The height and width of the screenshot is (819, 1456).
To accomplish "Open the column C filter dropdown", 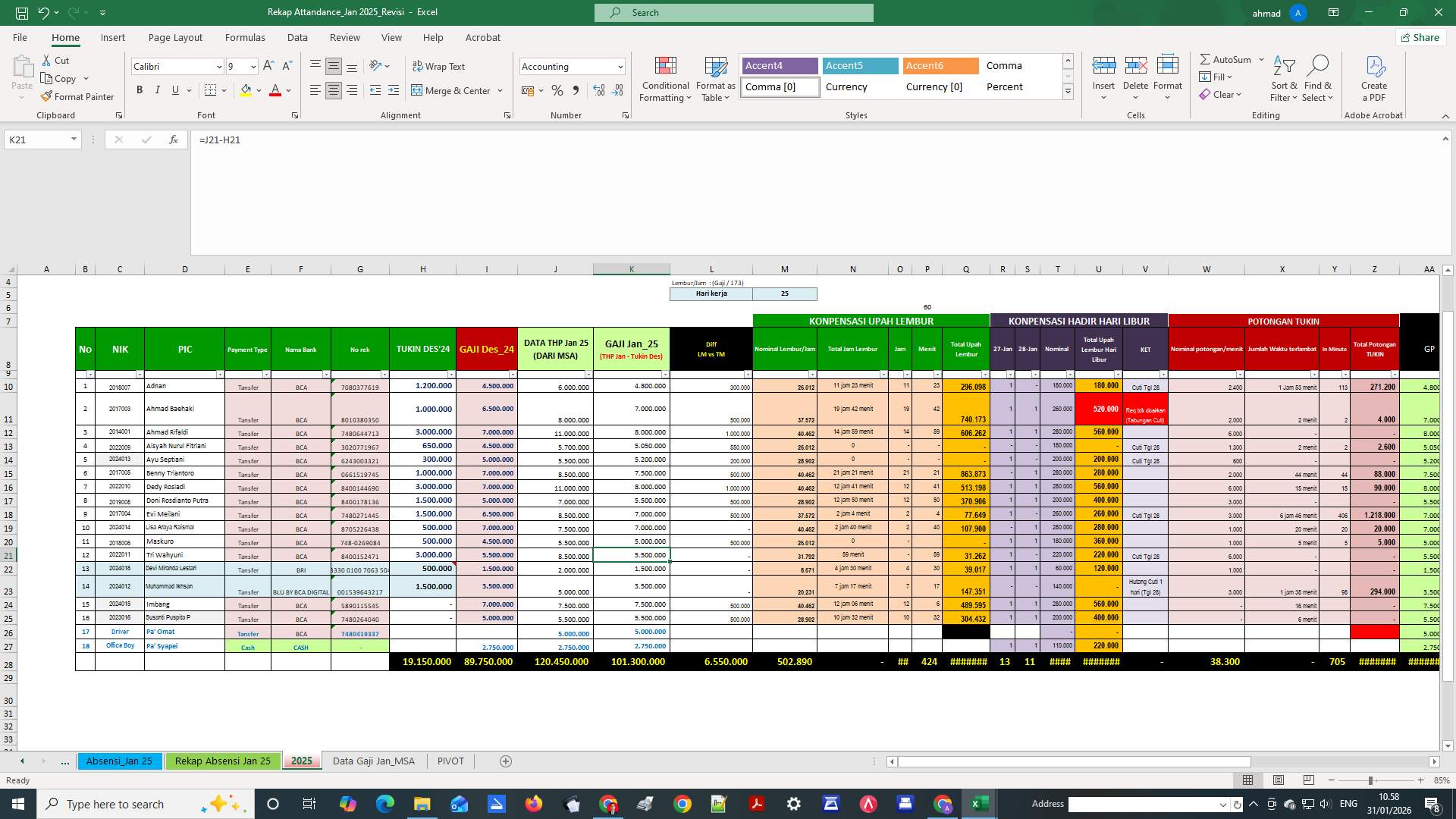I will tap(139, 374).
